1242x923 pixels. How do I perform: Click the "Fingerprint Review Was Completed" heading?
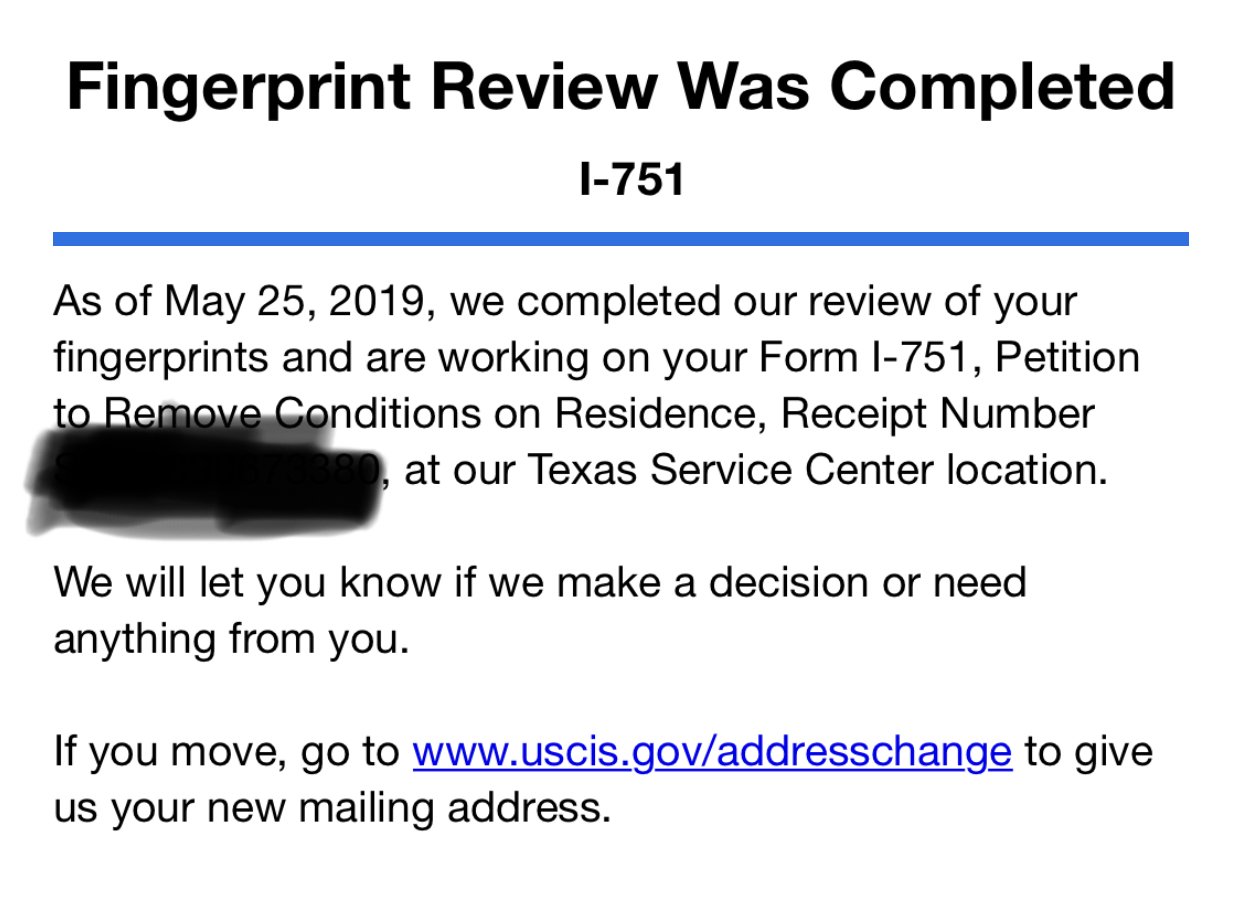pos(620,87)
